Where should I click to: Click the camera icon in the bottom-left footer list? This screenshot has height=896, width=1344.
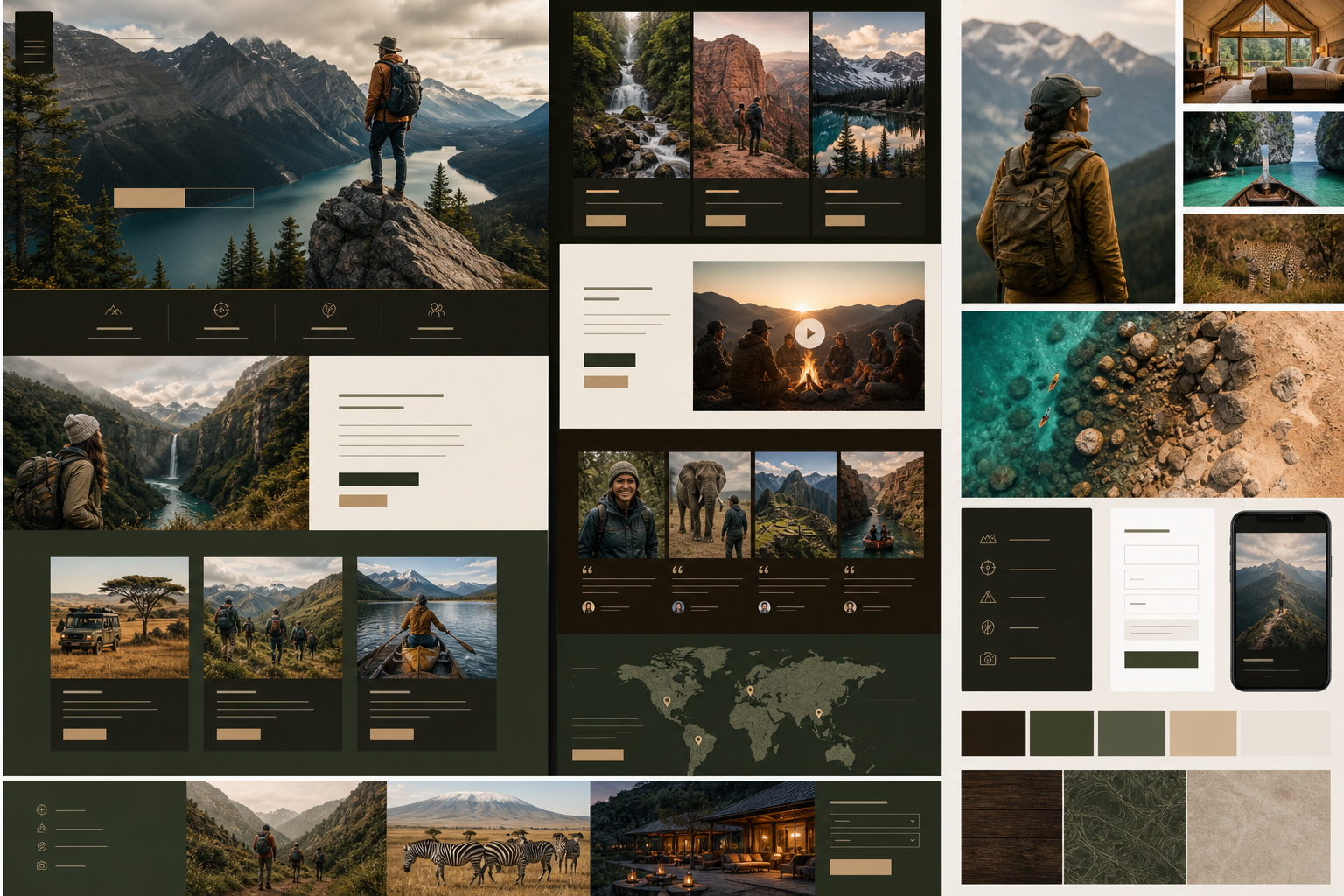coord(41,864)
